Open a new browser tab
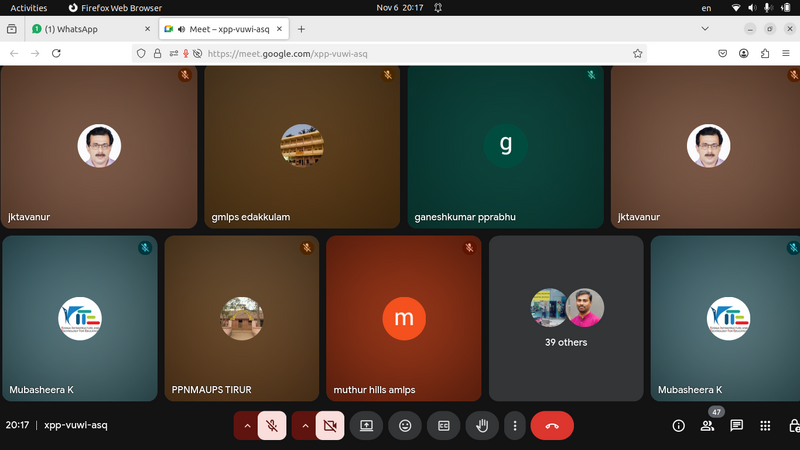800x450 pixels. 301,29
